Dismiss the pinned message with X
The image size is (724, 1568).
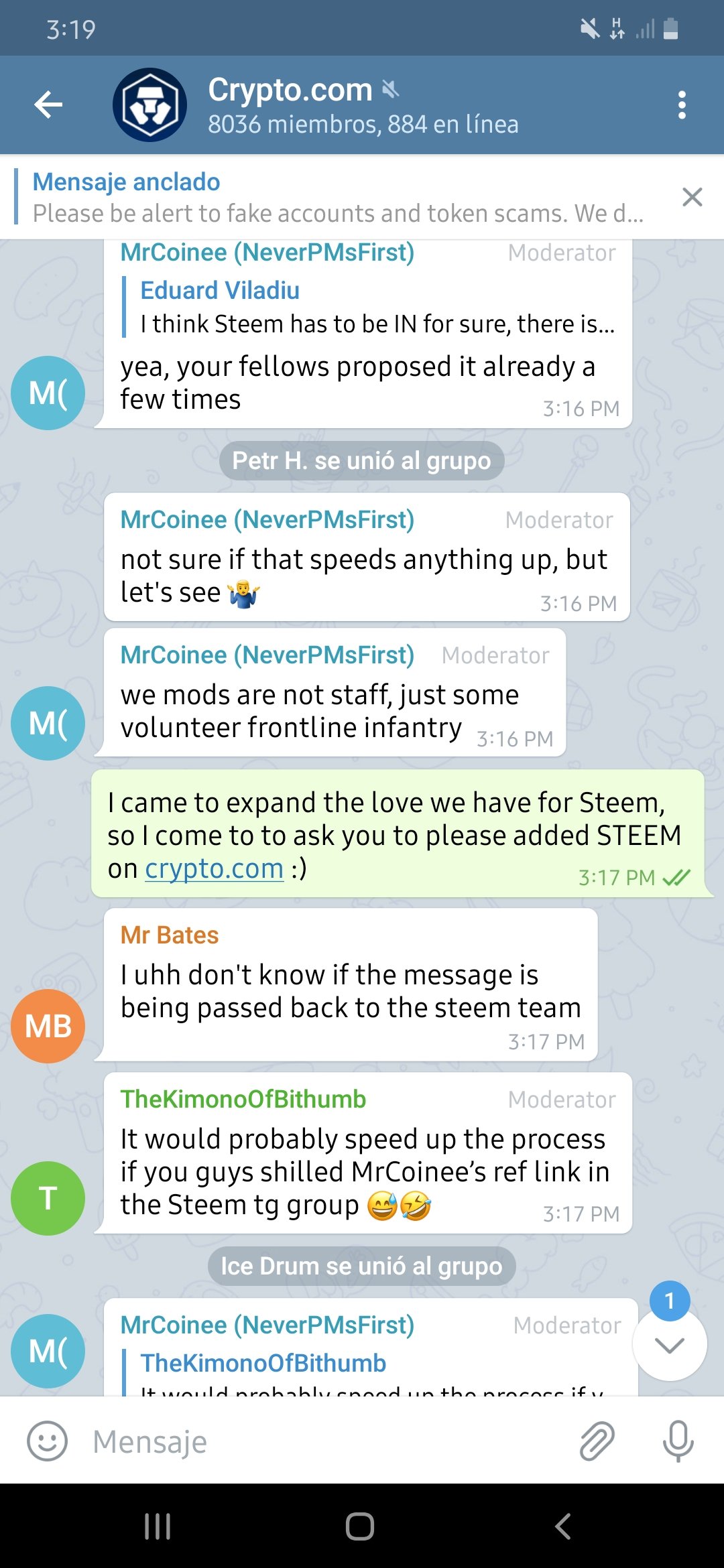pyautogui.click(x=692, y=197)
